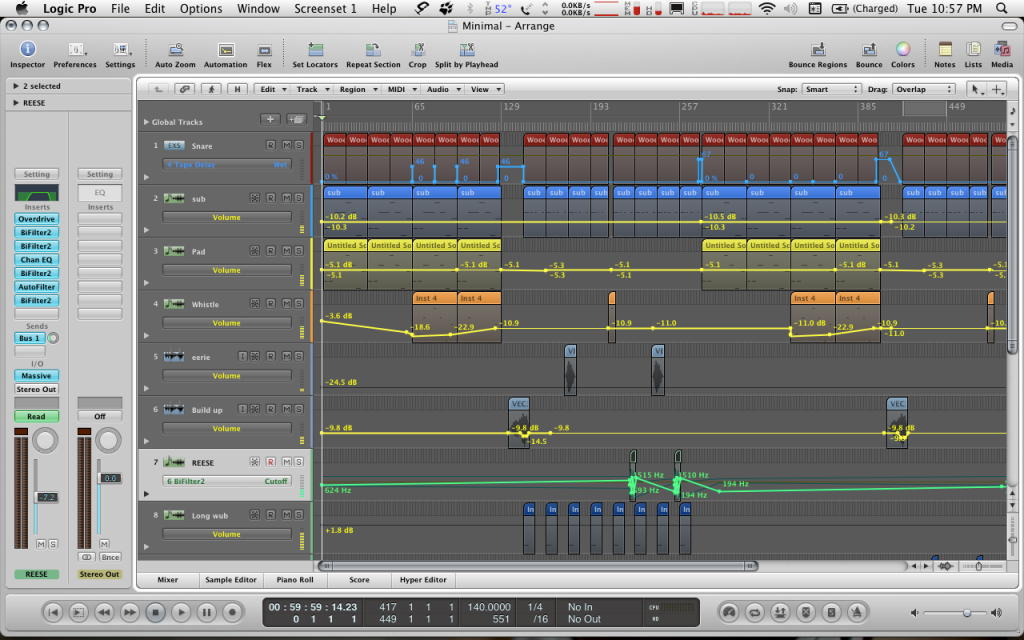Mute the Build up track

(287, 409)
